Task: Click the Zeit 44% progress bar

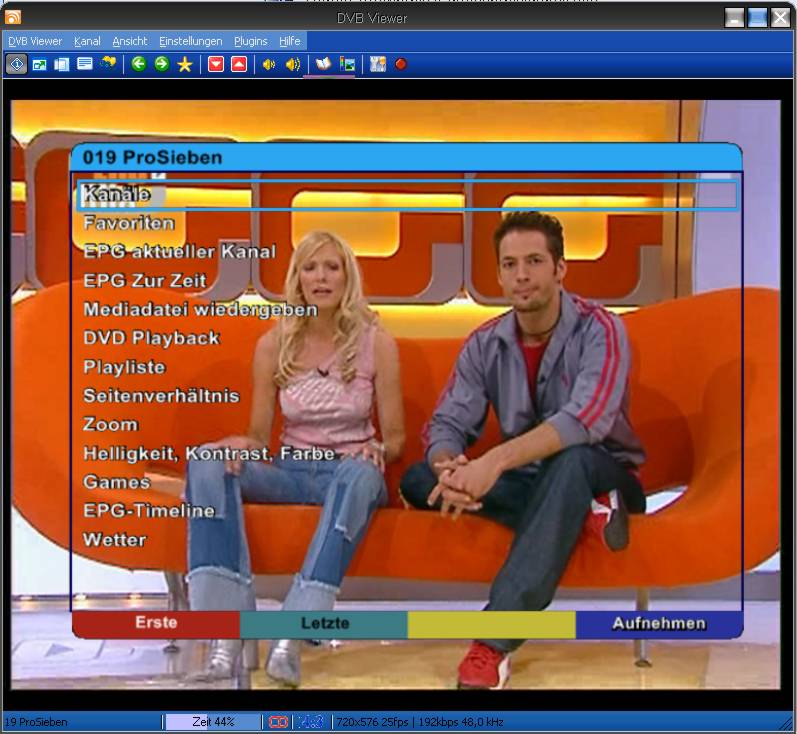Action: pyautogui.click(x=213, y=722)
